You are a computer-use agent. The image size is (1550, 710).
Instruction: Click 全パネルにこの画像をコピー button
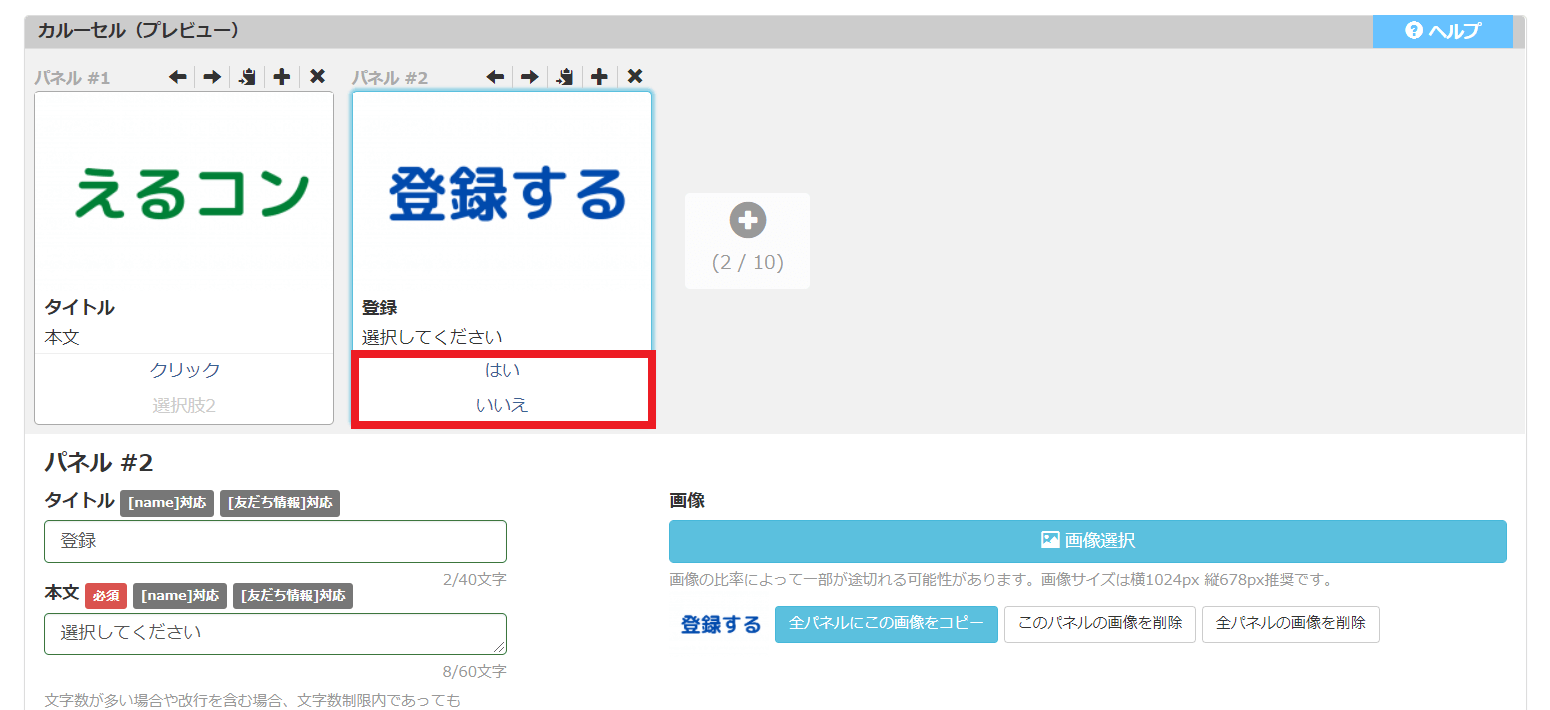pyautogui.click(x=886, y=623)
